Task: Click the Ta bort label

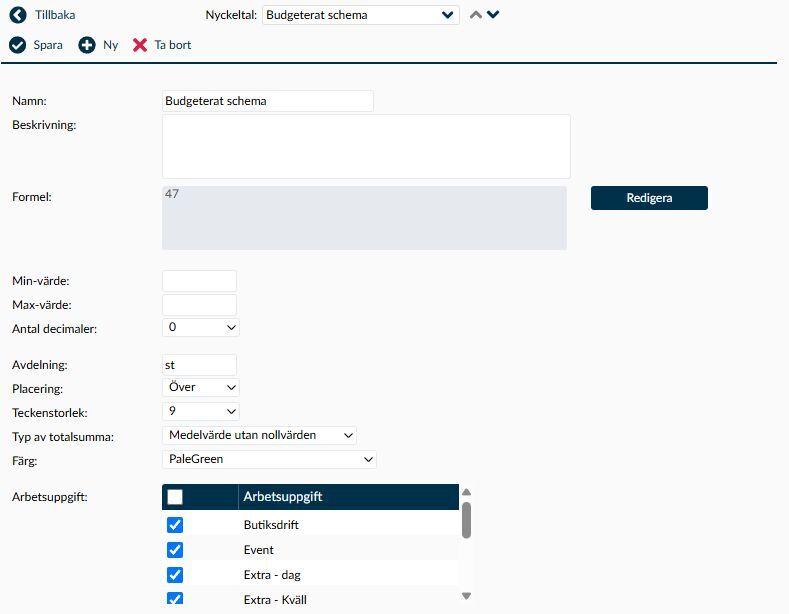Action: point(173,45)
